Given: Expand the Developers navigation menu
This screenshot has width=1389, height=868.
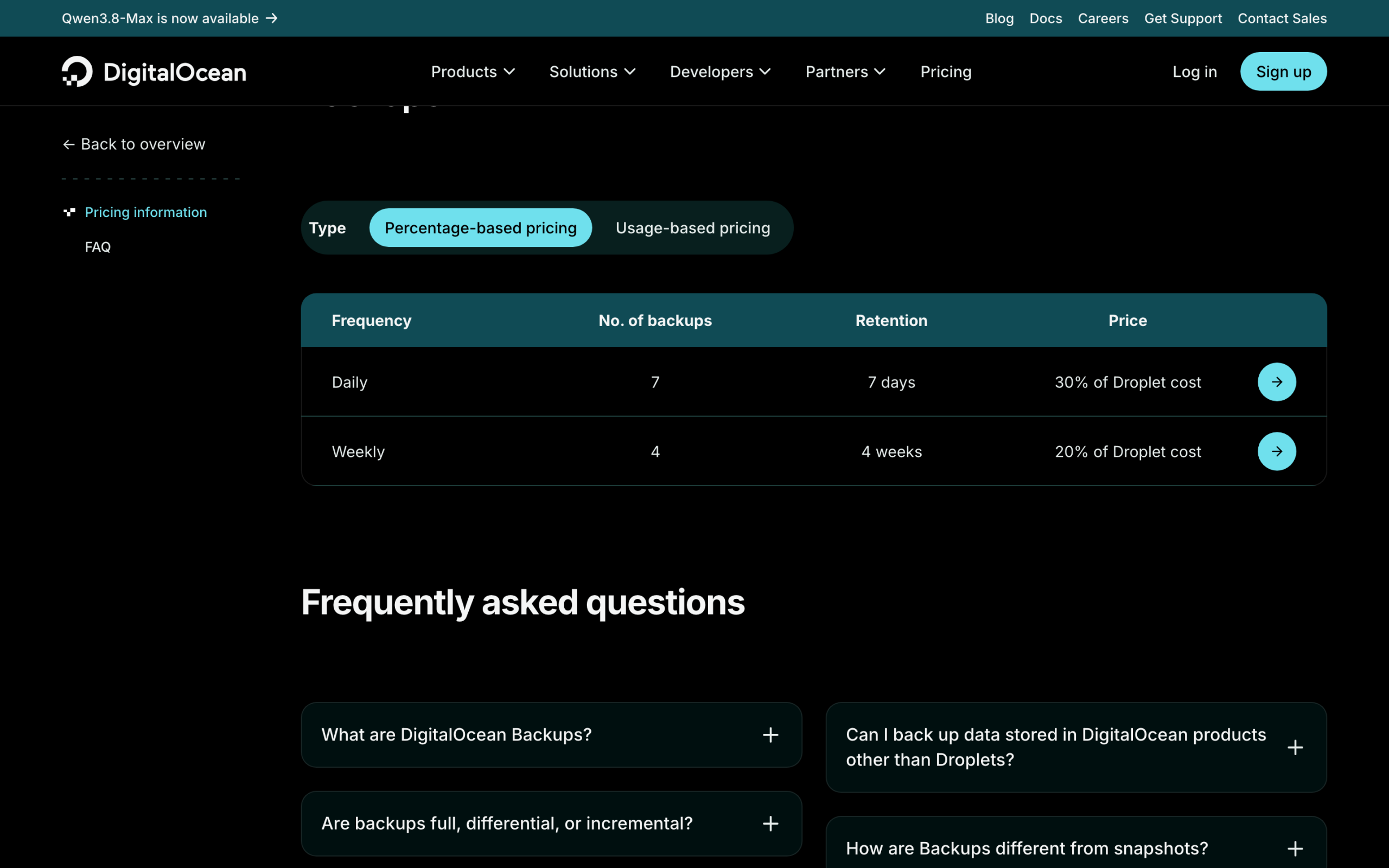Looking at the screenshot, I should (721, 72).
